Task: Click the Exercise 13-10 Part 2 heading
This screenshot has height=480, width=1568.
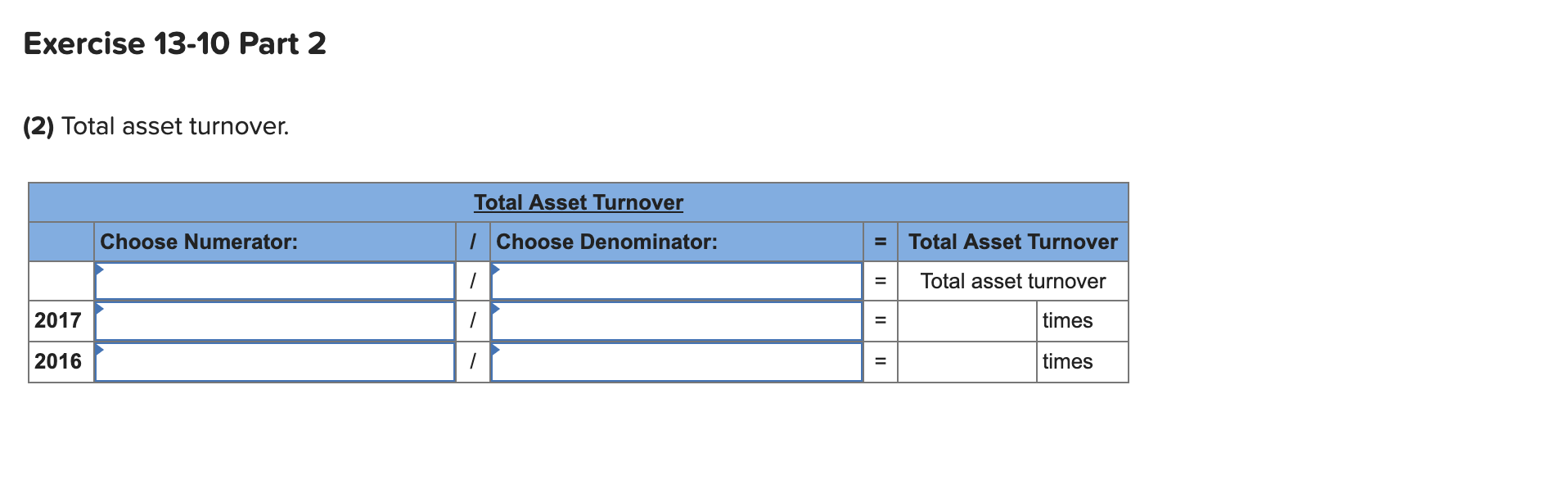Action: 174,44
